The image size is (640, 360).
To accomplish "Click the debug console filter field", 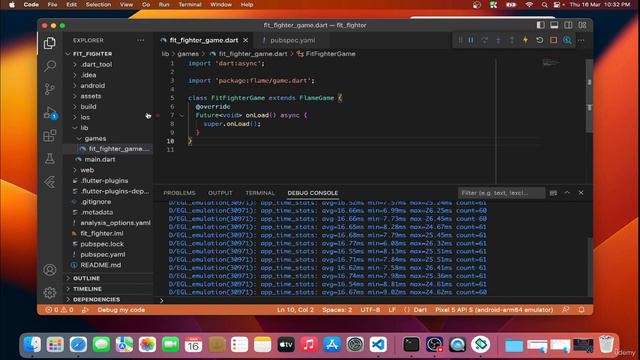I will [x=501, y=193].
